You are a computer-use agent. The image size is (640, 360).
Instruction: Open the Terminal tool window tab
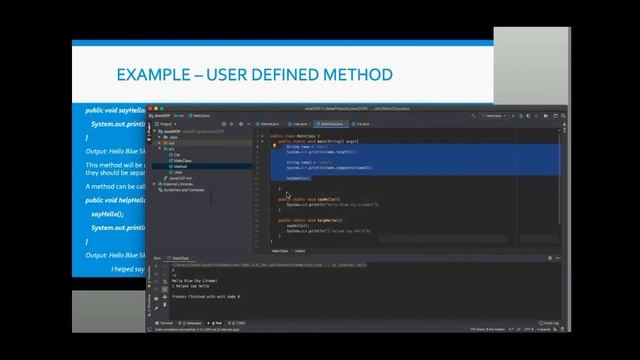point(164,323)
